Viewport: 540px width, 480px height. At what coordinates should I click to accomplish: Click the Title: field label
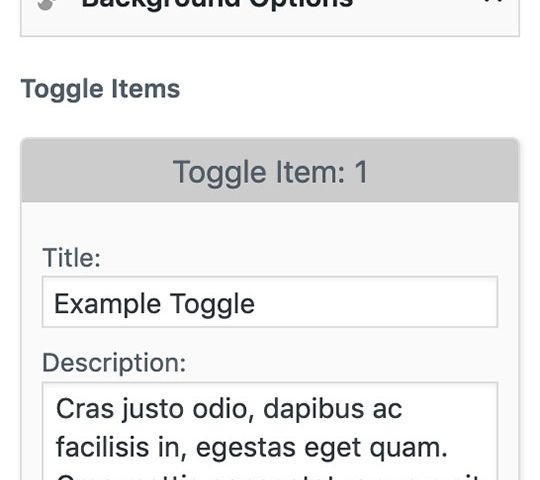72,258
